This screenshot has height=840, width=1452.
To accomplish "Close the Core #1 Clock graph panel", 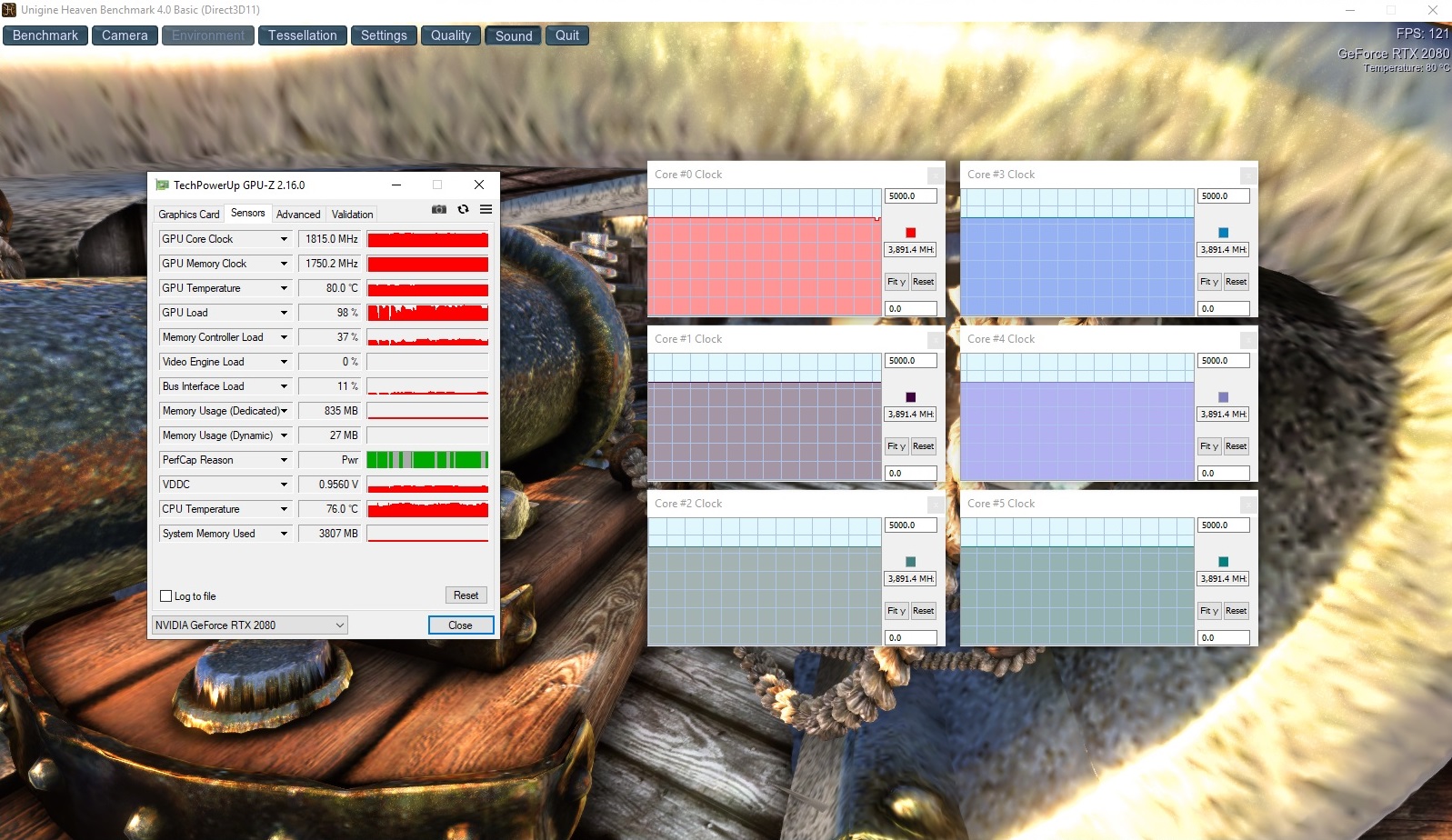I will tap(935, 340).
